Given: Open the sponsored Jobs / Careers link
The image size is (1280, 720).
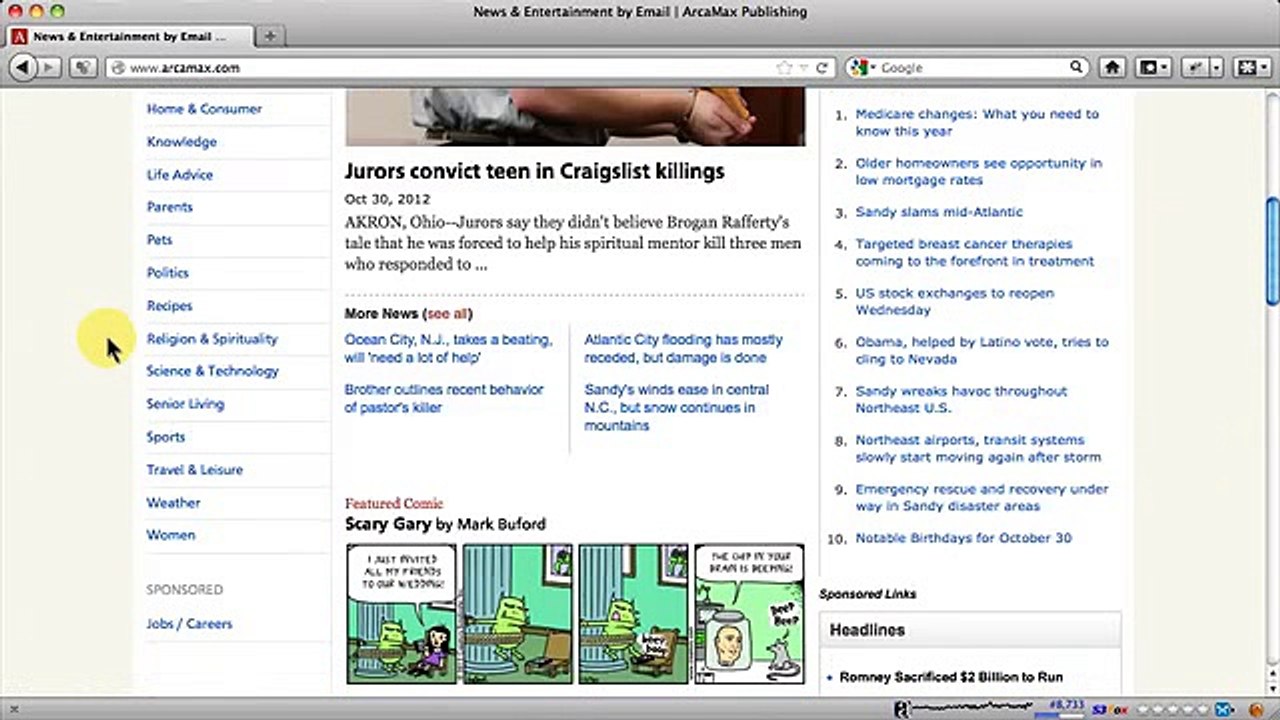Looking at the screenshot, I should 190,624.
